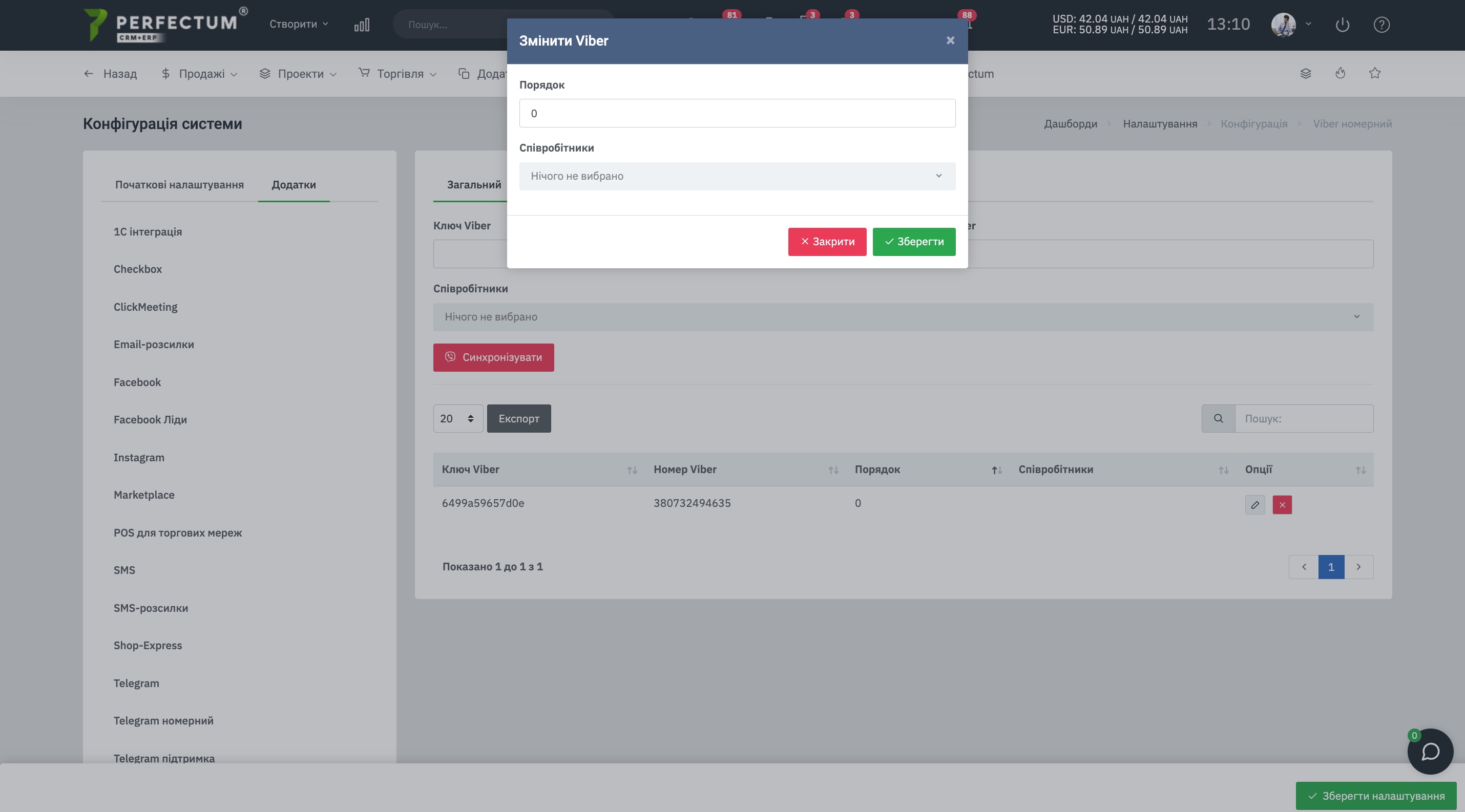Edit the Viber row with the pencil icon
This screenshot has width=1465, height=812.
[x=1254, y=505]
